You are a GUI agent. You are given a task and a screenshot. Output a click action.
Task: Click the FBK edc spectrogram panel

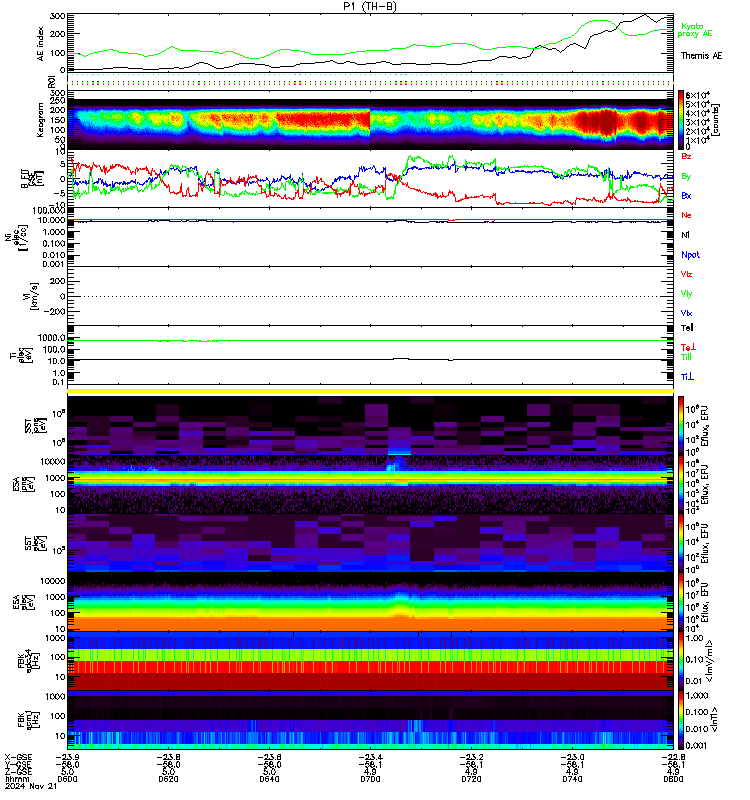(x=370, y=661)
